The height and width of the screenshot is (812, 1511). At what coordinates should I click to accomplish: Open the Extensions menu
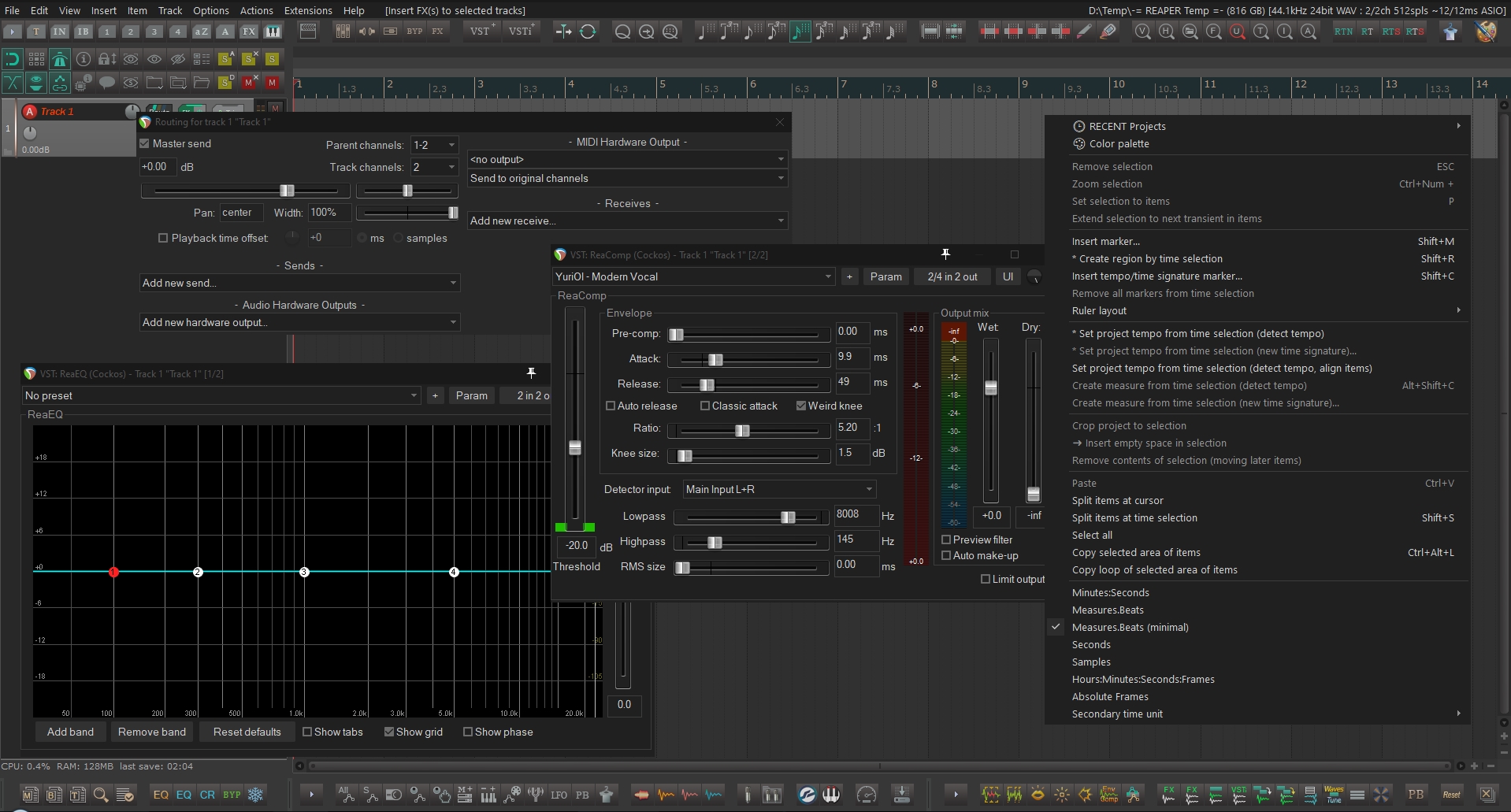click(308, 10)
